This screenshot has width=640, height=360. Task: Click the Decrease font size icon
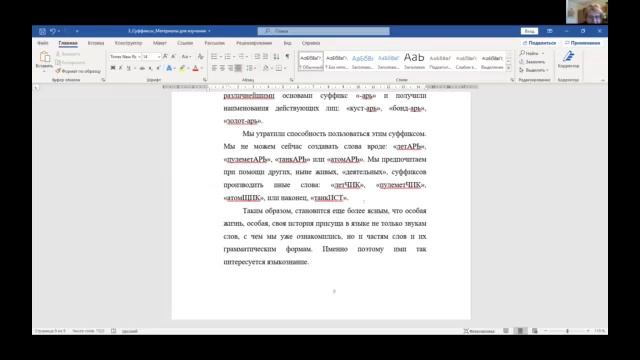173,56
